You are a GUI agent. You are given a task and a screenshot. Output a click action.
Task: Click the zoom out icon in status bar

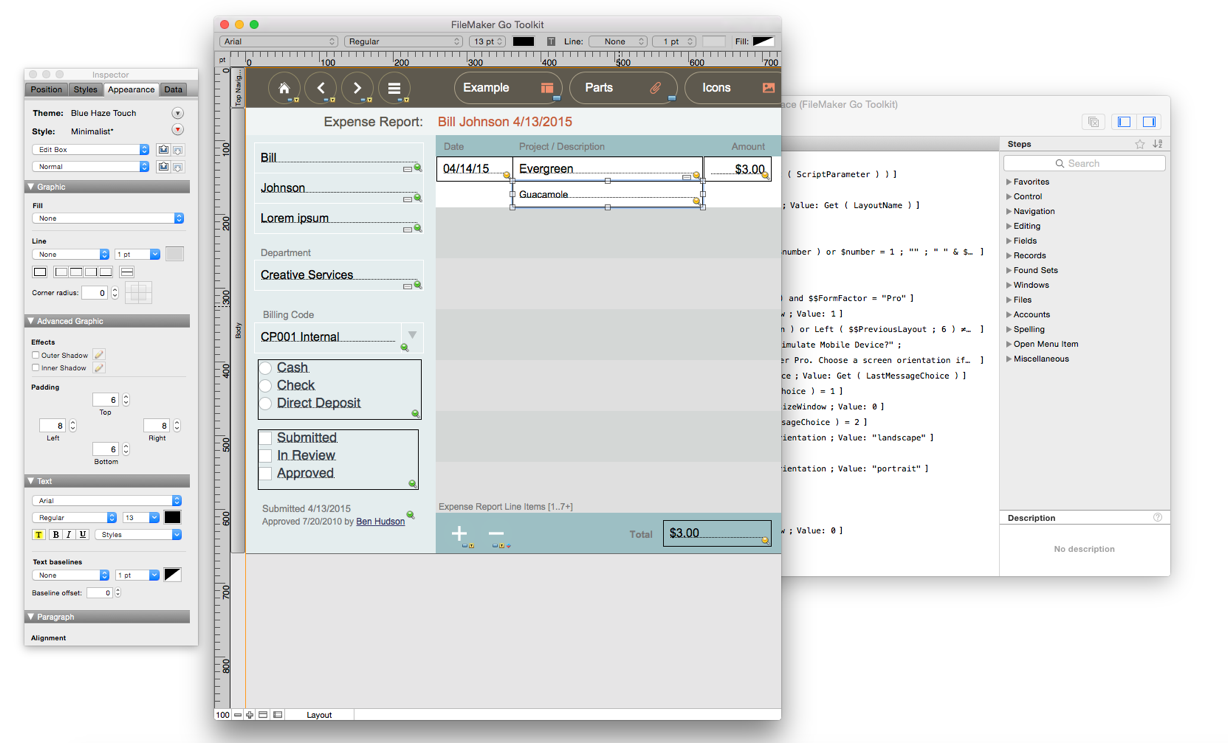pos(238,715)
